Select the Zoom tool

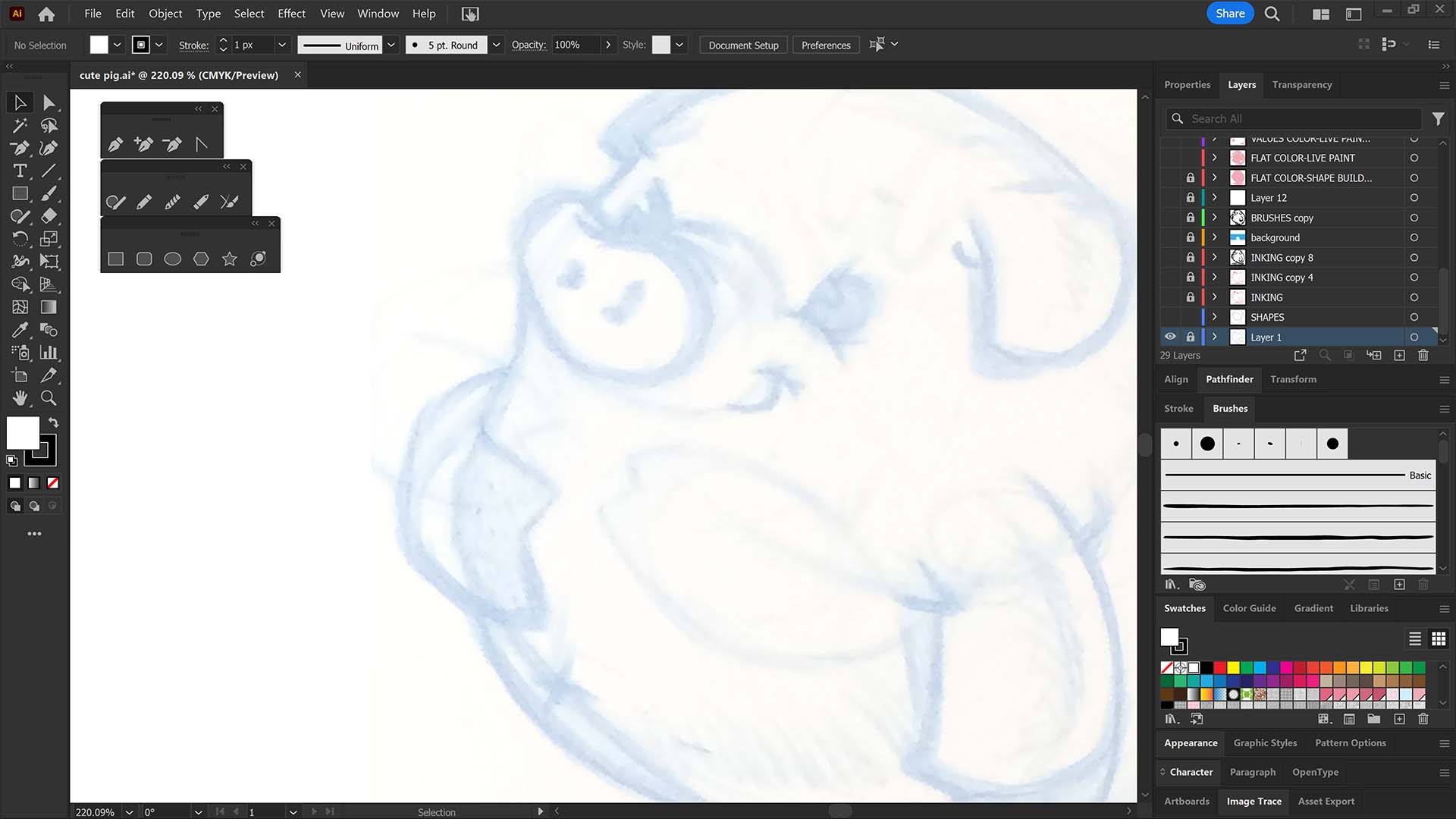(49, 398)
